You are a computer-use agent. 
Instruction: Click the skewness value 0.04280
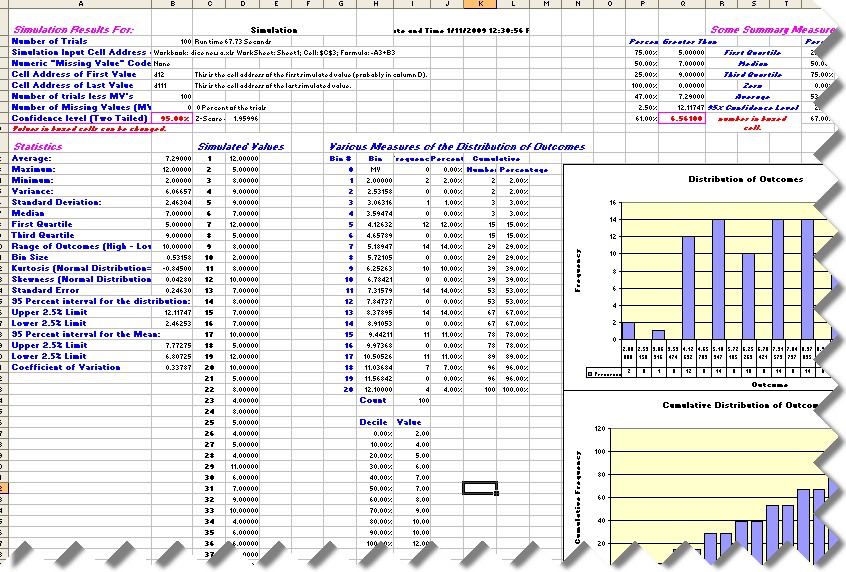(x=179, y=280)
